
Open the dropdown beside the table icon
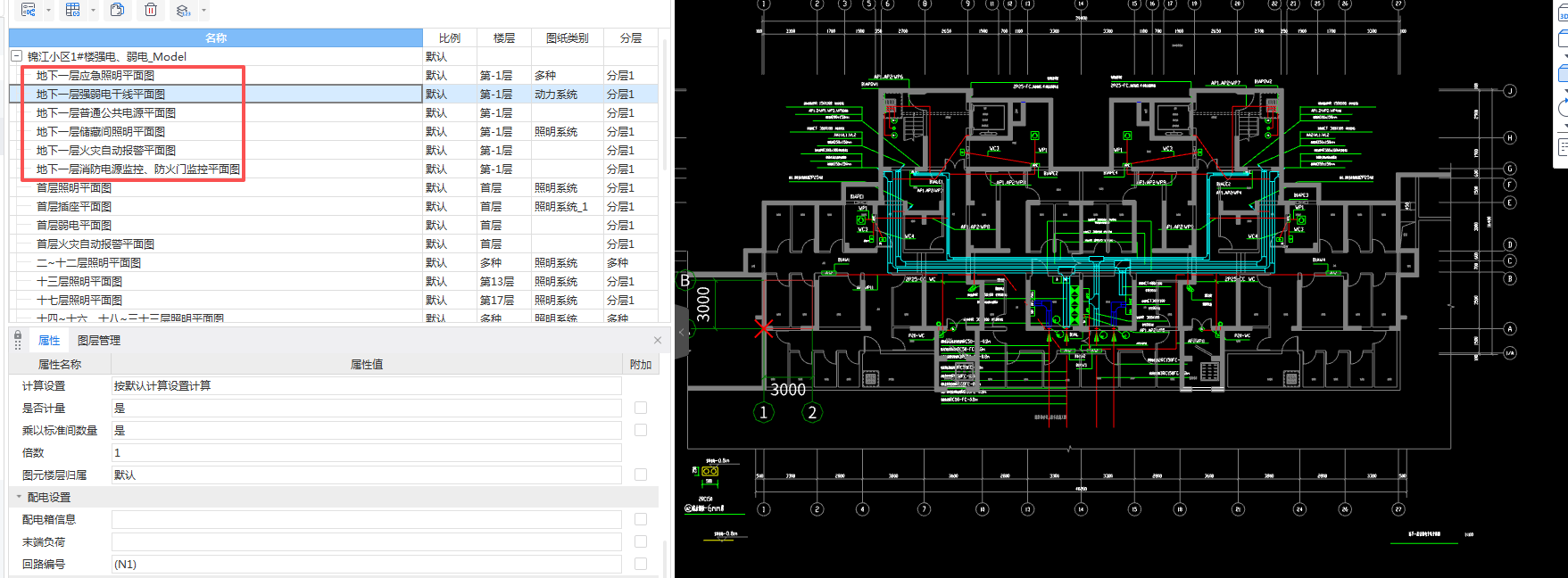[x=93, y=11]
